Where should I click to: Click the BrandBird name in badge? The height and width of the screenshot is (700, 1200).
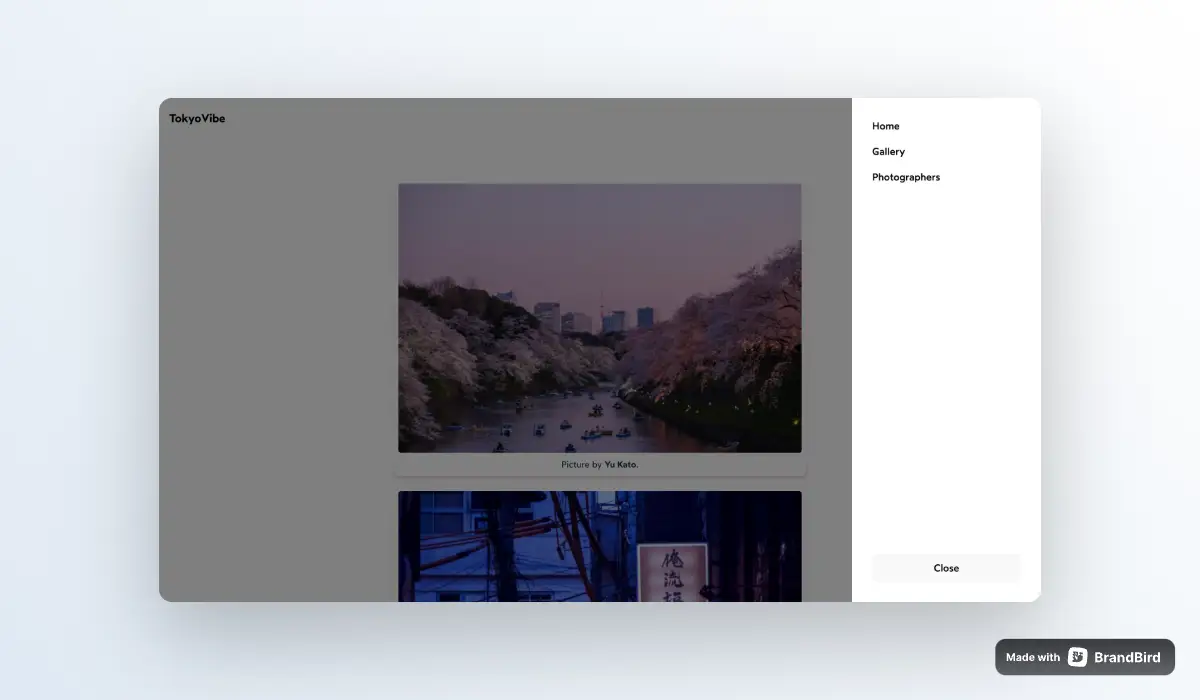1127,657
